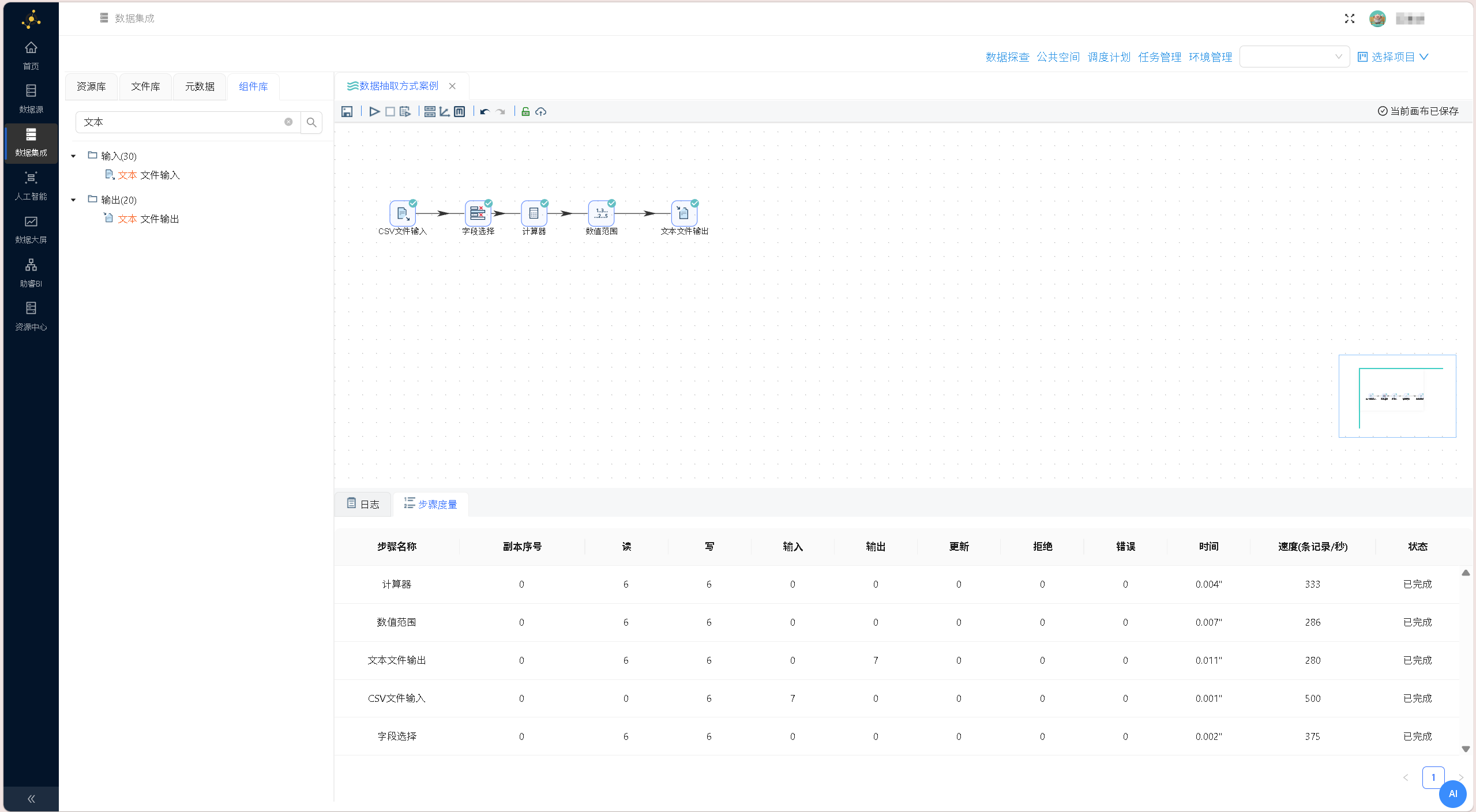Run the flow with the play icon
This screenshot has height=812, width=1476.
click(x=374, y=112)
